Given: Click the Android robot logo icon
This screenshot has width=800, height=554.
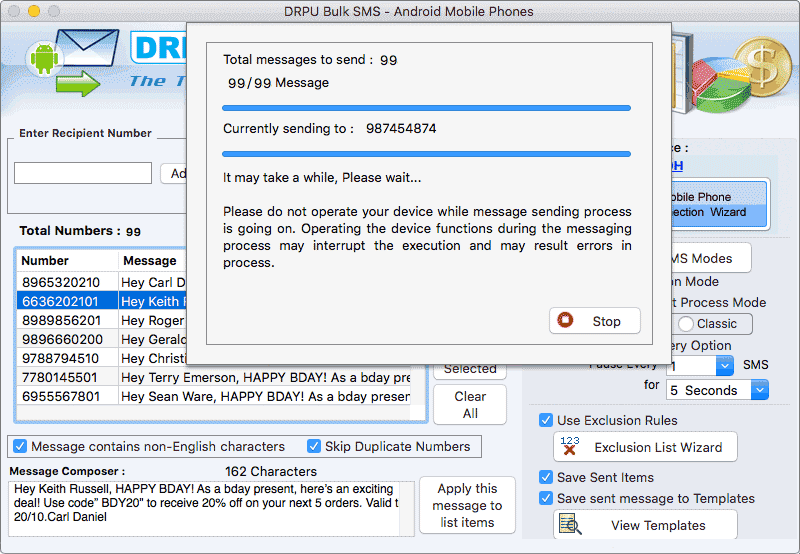Looking at the screenshot, I should (42, 58).
